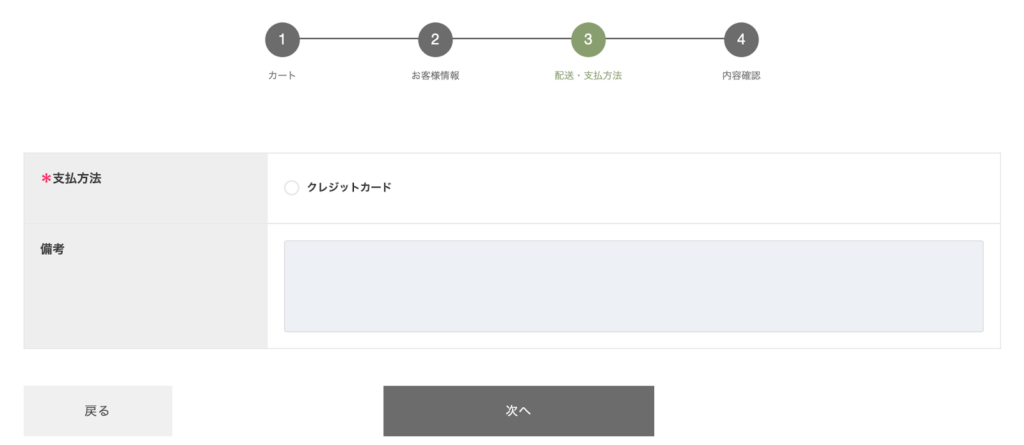The height and width of the screenshot is (445, 1024).
Task: Click the クレジットカード option label text
Action: coord(349,187)
